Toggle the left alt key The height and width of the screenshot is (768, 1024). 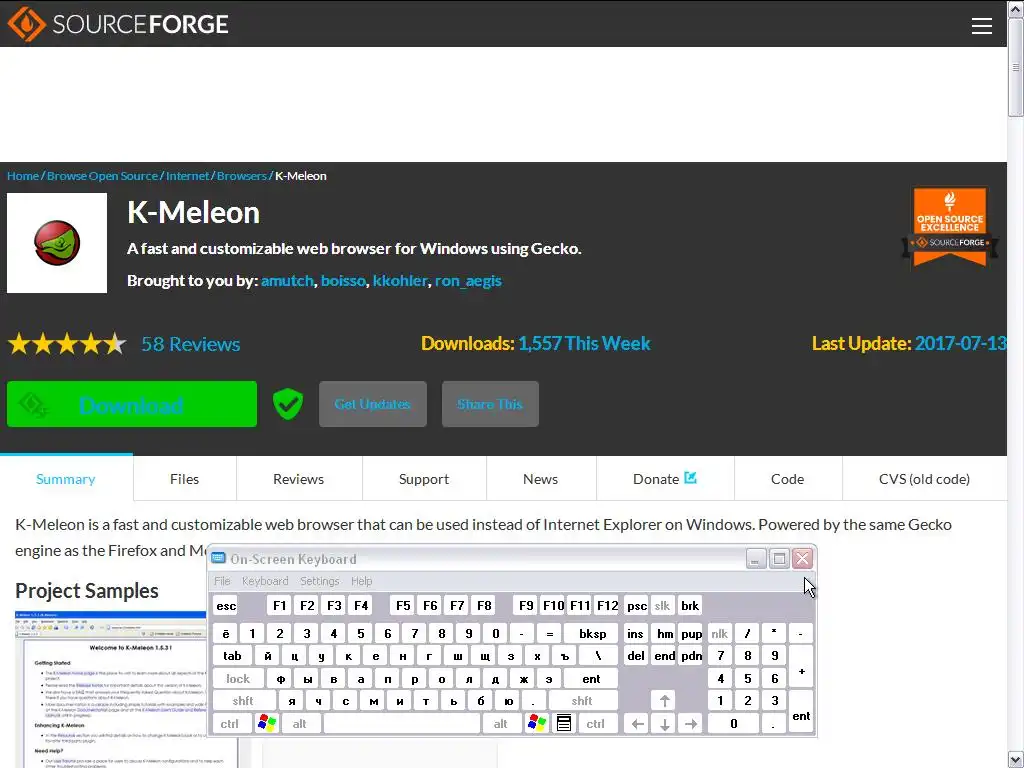point(300,723)
